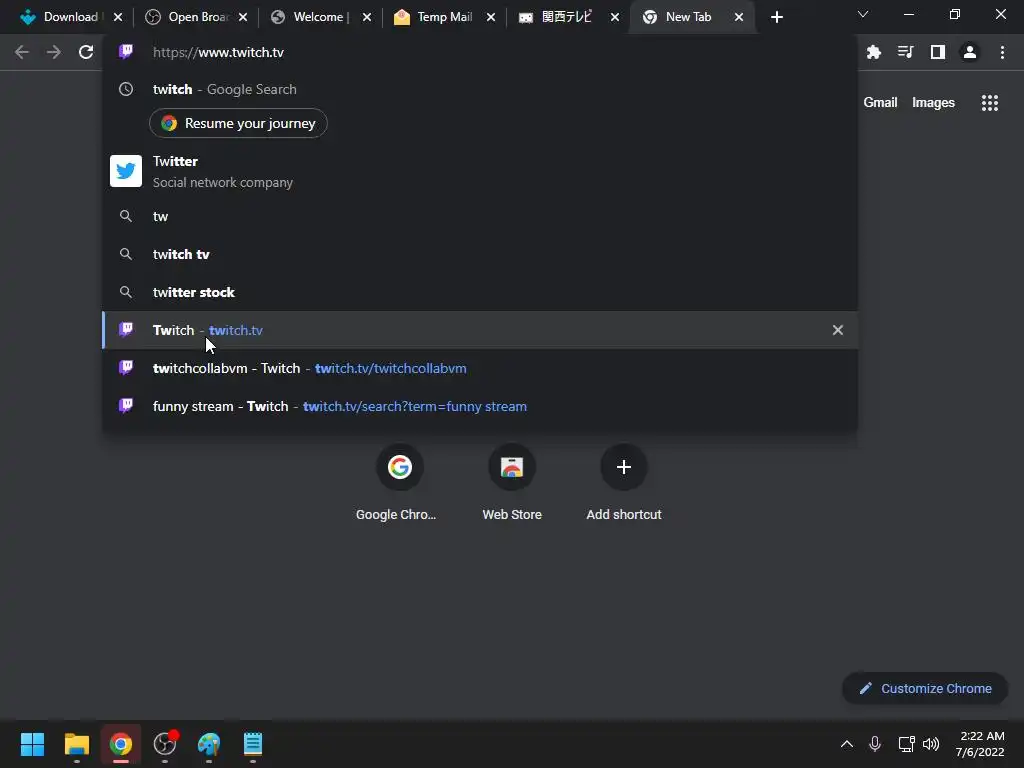Open the network tray icon
Screen dimensions: 1024x768
[x=906, y=744]
